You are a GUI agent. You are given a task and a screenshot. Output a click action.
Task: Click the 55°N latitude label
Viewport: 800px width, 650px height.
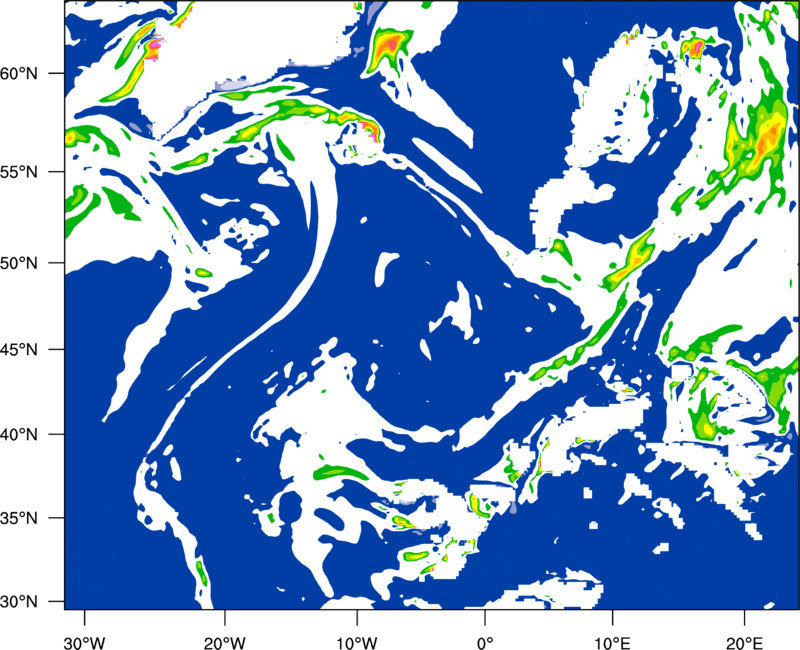pyautogui.click(x=19, y=172)
